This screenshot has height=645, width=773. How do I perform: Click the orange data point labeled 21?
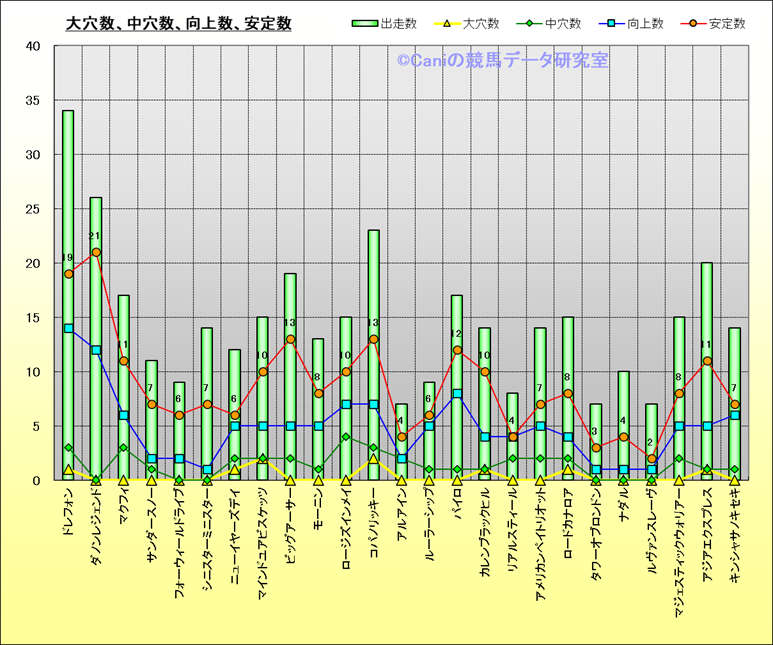96,252
